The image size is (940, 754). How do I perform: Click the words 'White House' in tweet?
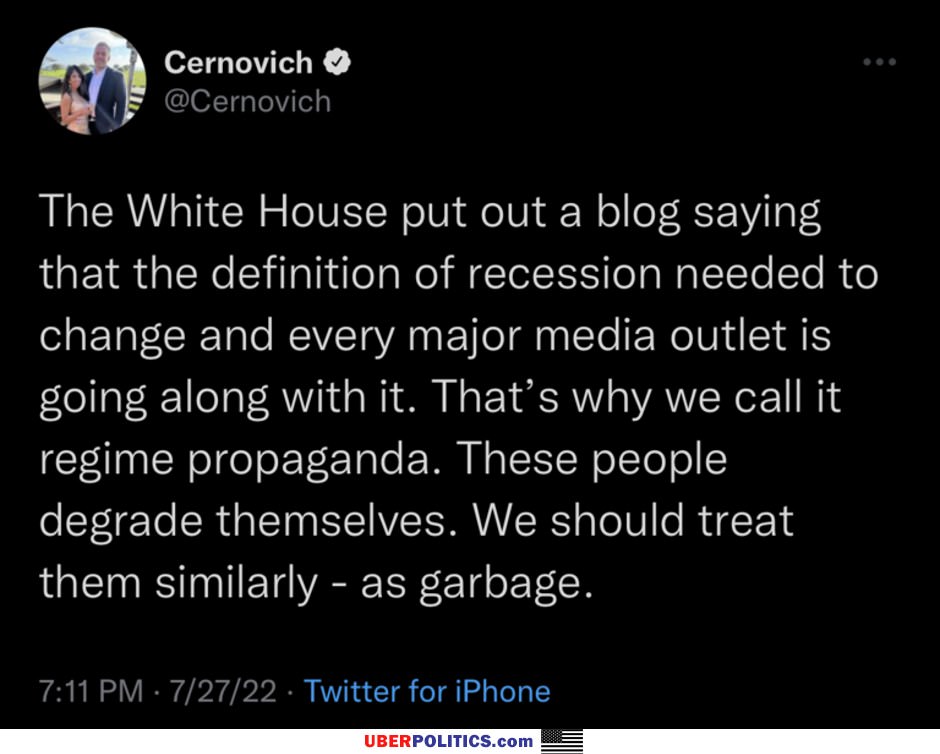point(257,211)
